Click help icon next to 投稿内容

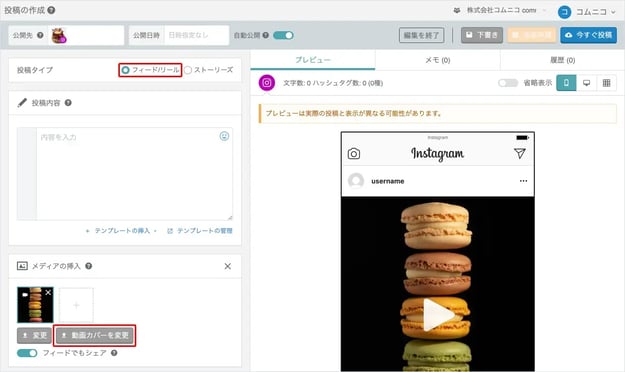pos(68,103)
